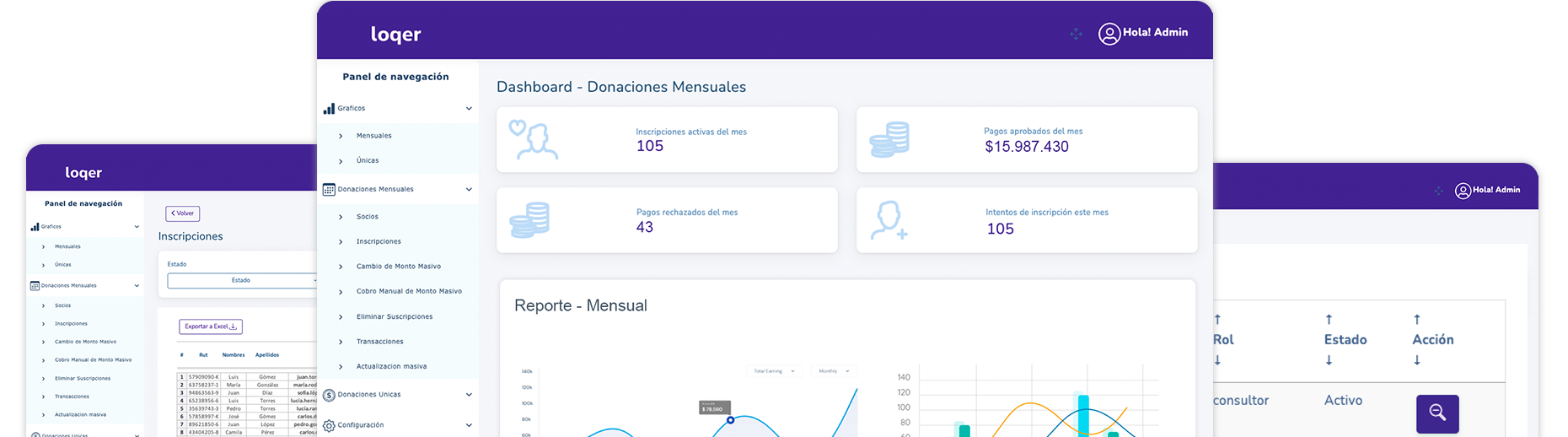This screenshot has height=437, width=1568.
Task: Click the coins icon on the Pagos aprobados card
Action: click(889, 139)
